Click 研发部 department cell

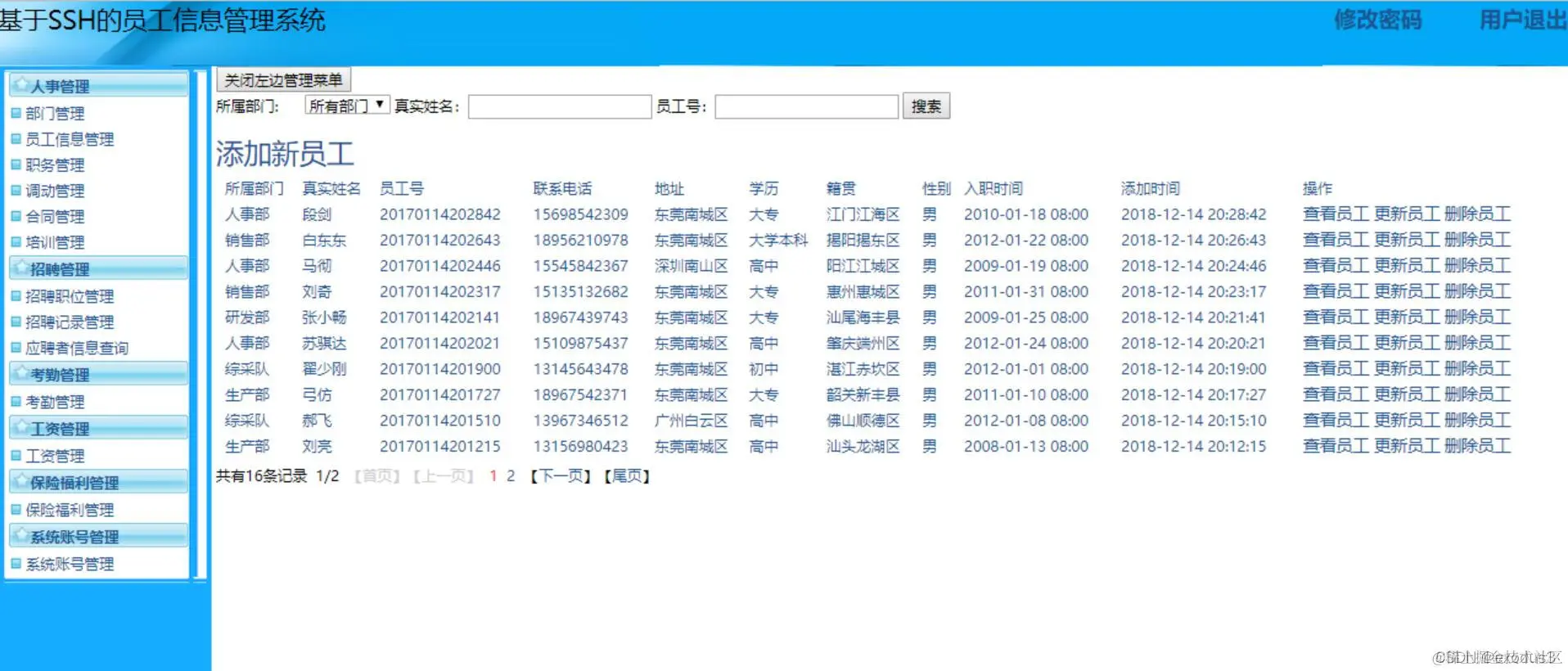click(247, 317)
